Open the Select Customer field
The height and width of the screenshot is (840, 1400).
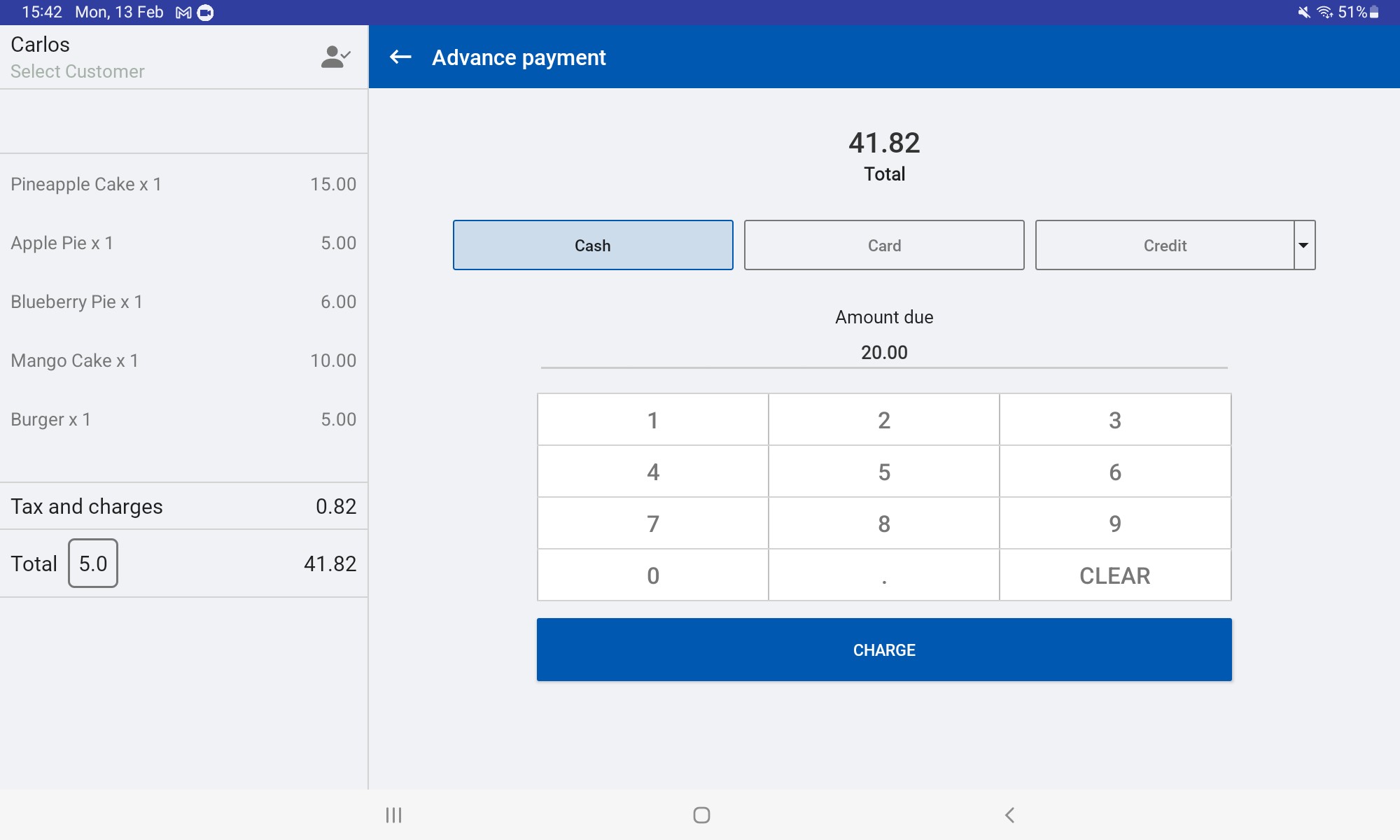point(78,71)
